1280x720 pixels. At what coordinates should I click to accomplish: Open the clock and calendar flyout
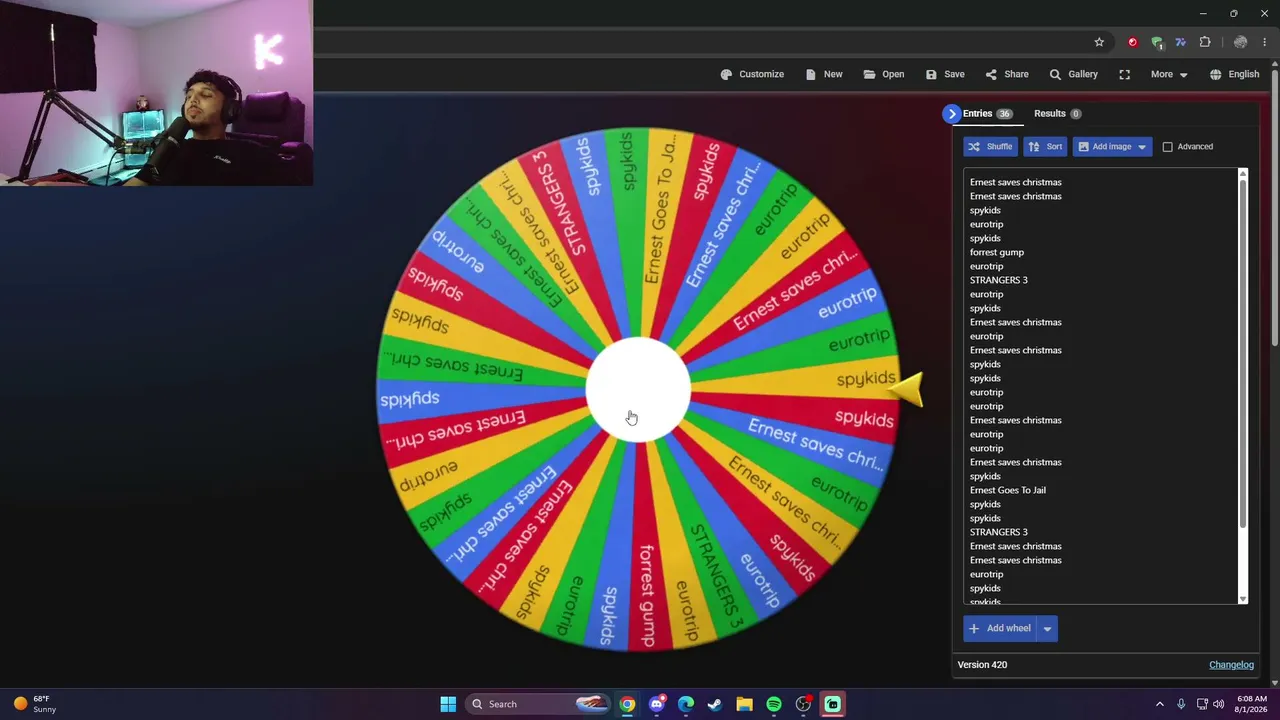(1251, 704)
